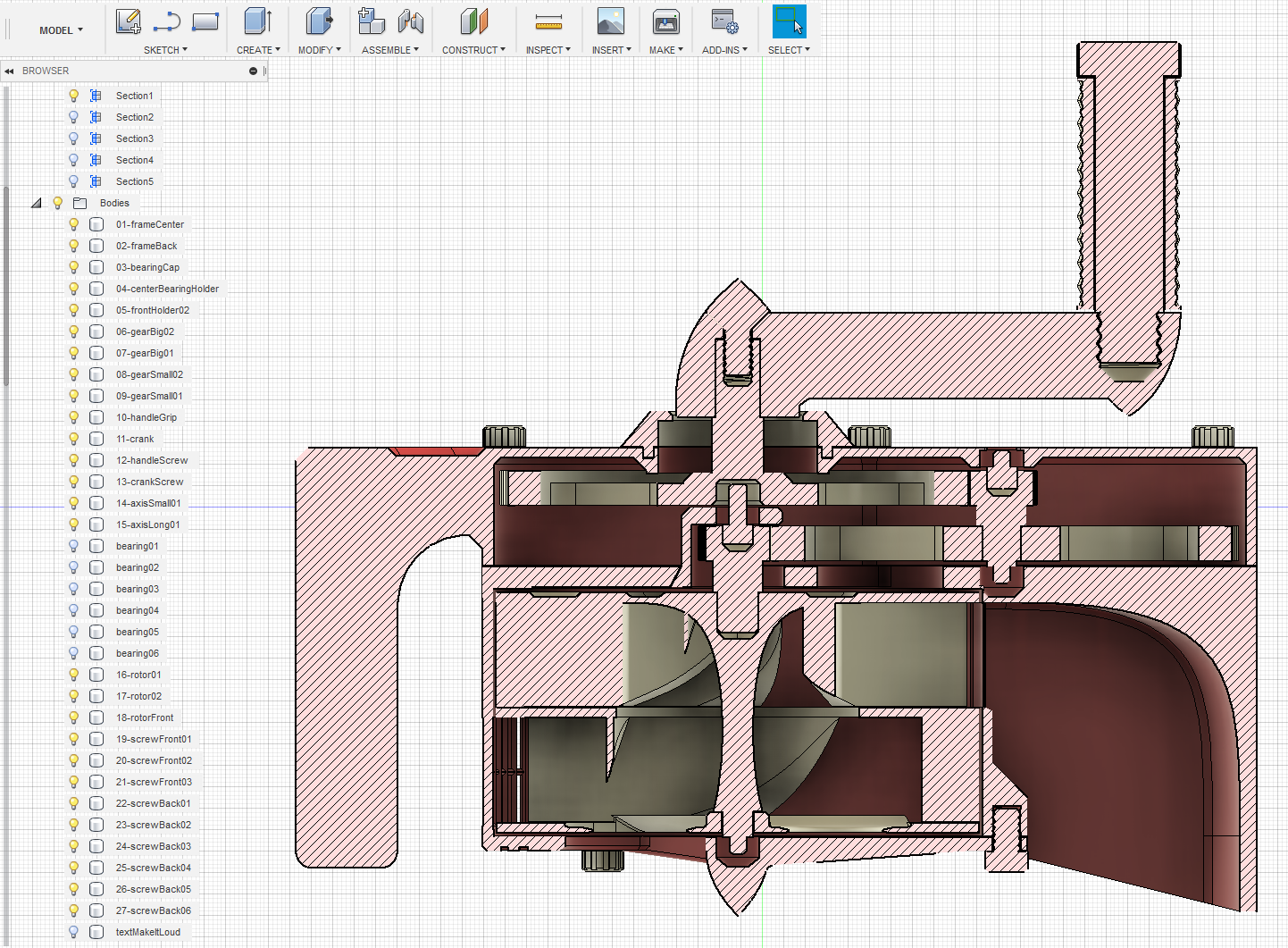
Task: Toggle Section3 analysis visibility bulb
Action: point(74,138)
